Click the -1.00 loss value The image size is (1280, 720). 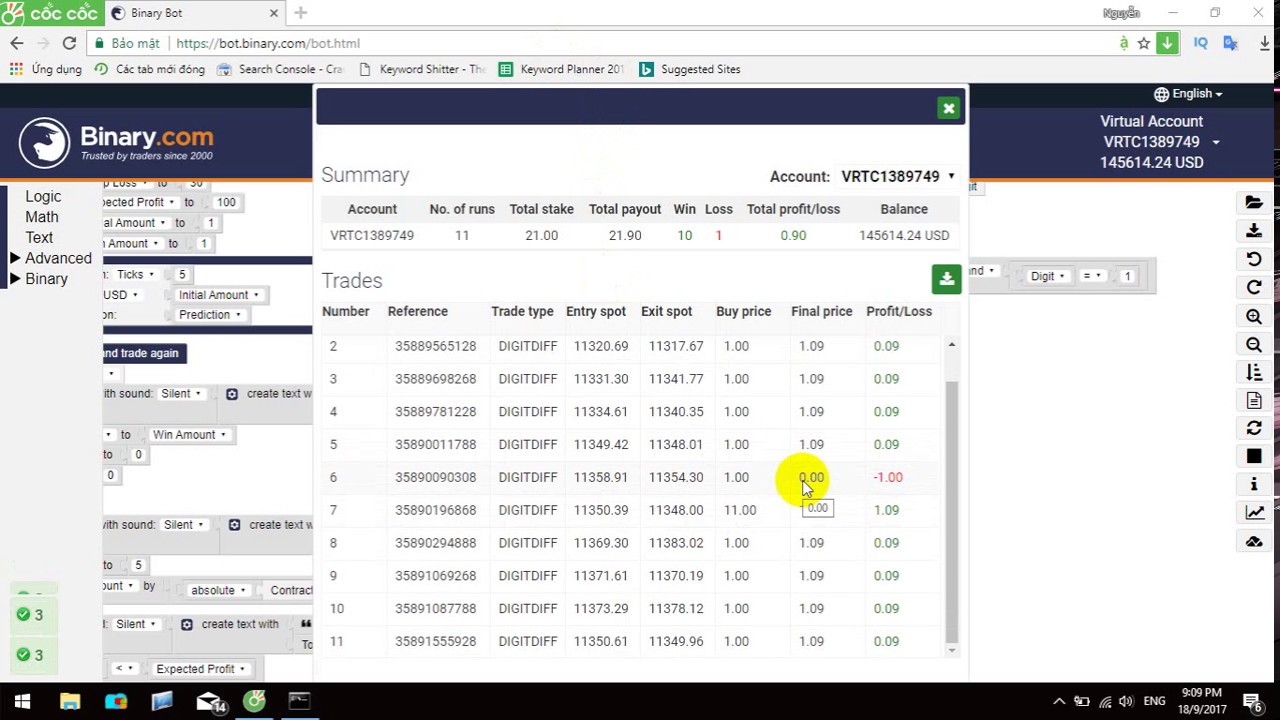888,477
